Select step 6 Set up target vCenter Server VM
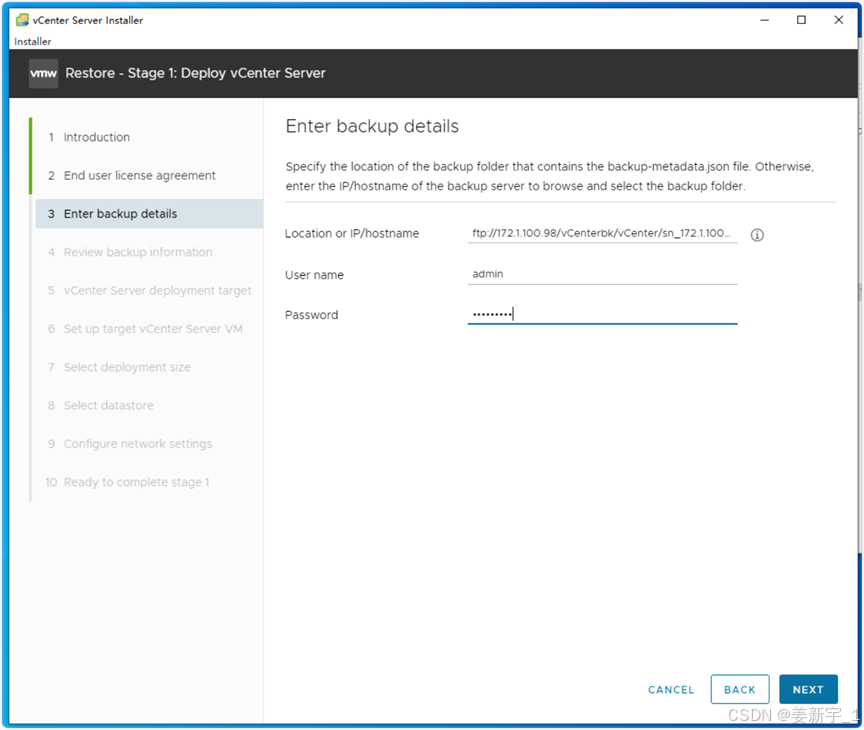864x730 pixels. coord(153,329)
